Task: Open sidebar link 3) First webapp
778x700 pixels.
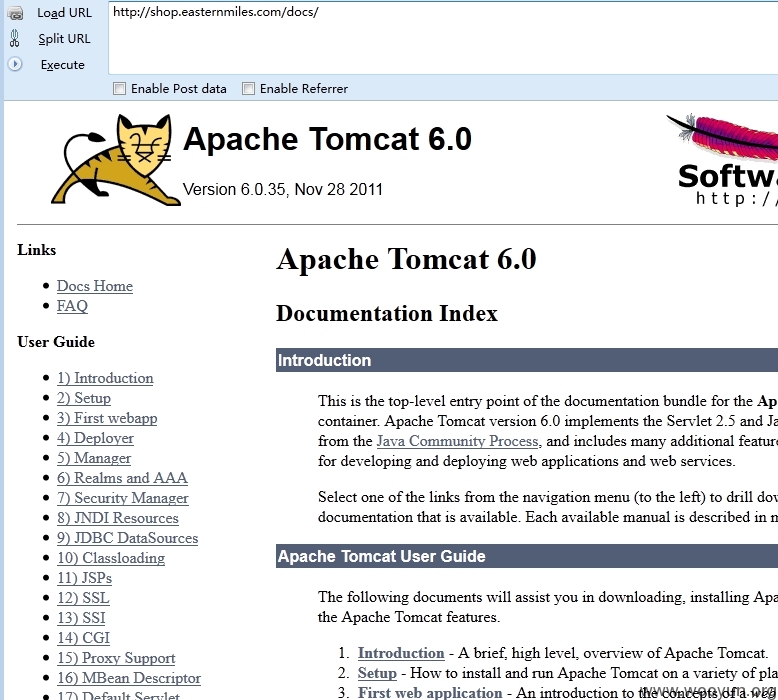Action: click(x=107, y=418)
